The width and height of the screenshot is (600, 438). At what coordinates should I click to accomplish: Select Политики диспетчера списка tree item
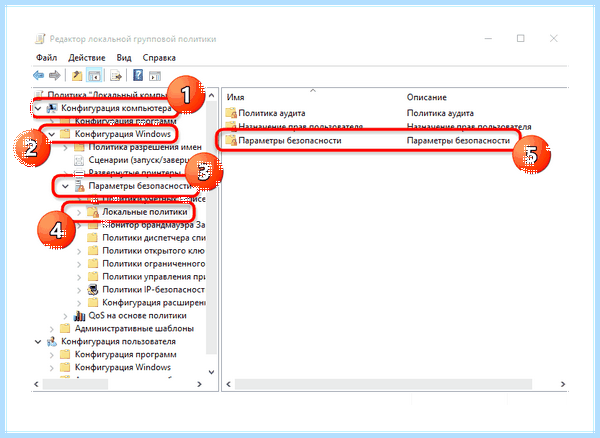pos(154,238)
